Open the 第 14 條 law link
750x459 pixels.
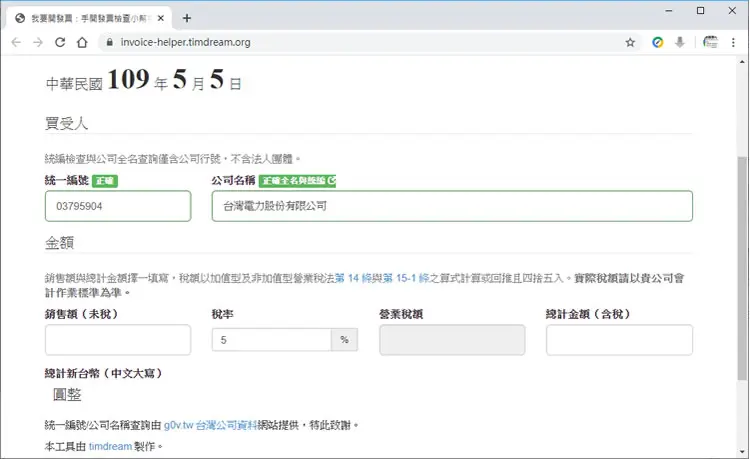(353, 278)
